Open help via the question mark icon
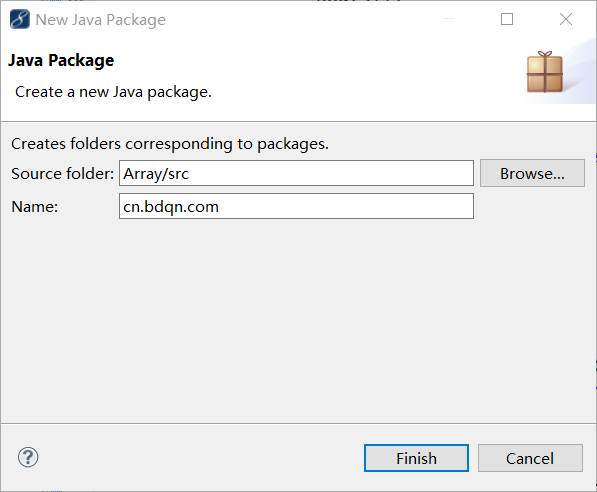This screenshot has height=492, width=597. point(28,457)
